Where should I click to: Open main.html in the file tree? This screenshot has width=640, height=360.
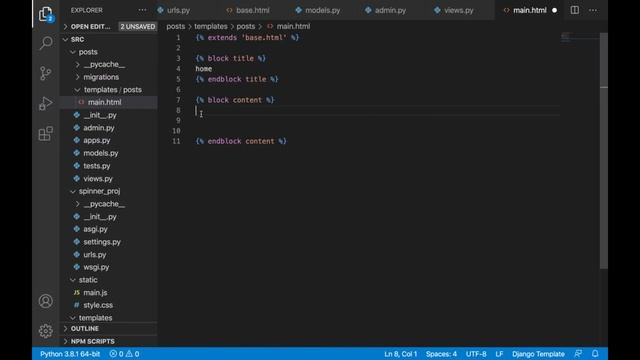click(x=104, y=102)
